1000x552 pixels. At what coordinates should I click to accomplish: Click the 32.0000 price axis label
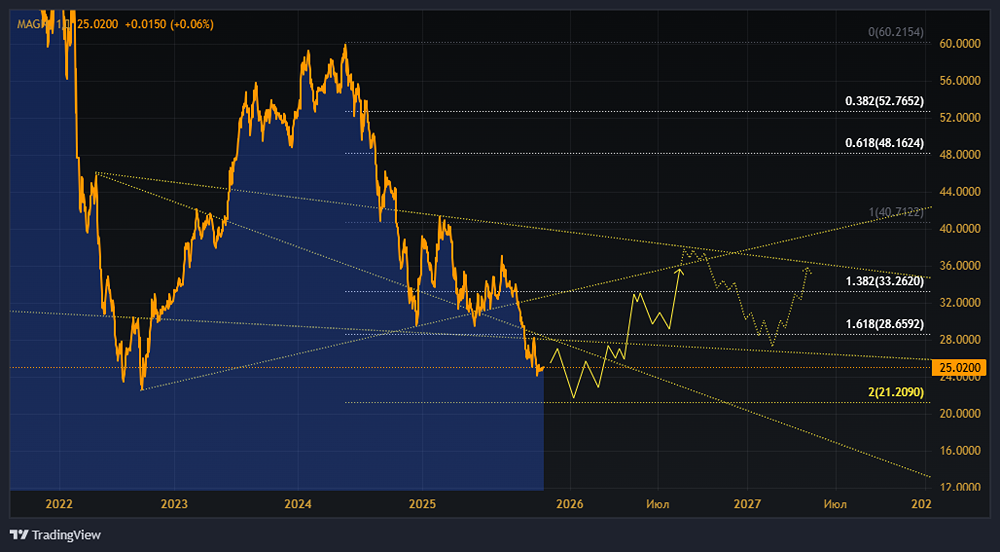[960, 302]
